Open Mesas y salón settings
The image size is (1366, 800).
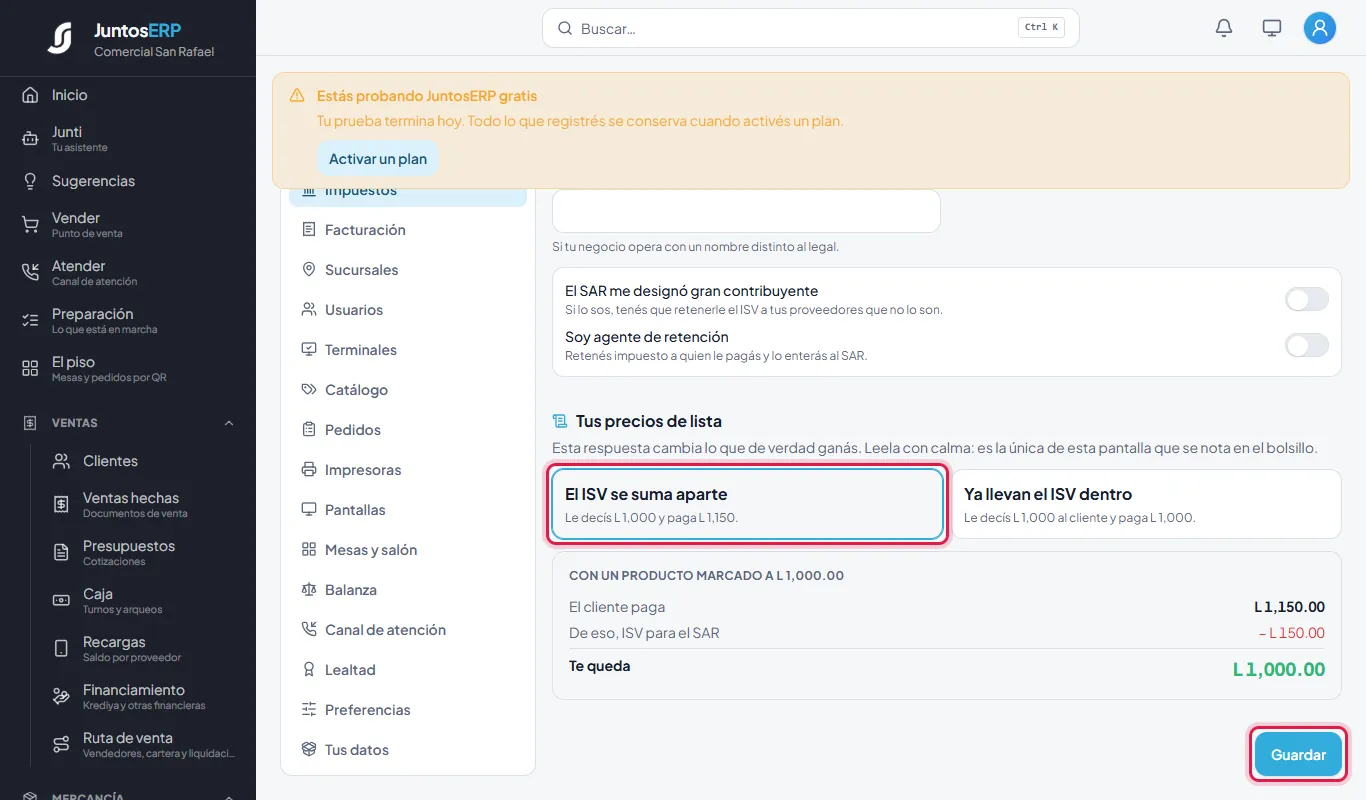(x=408, y=550)
